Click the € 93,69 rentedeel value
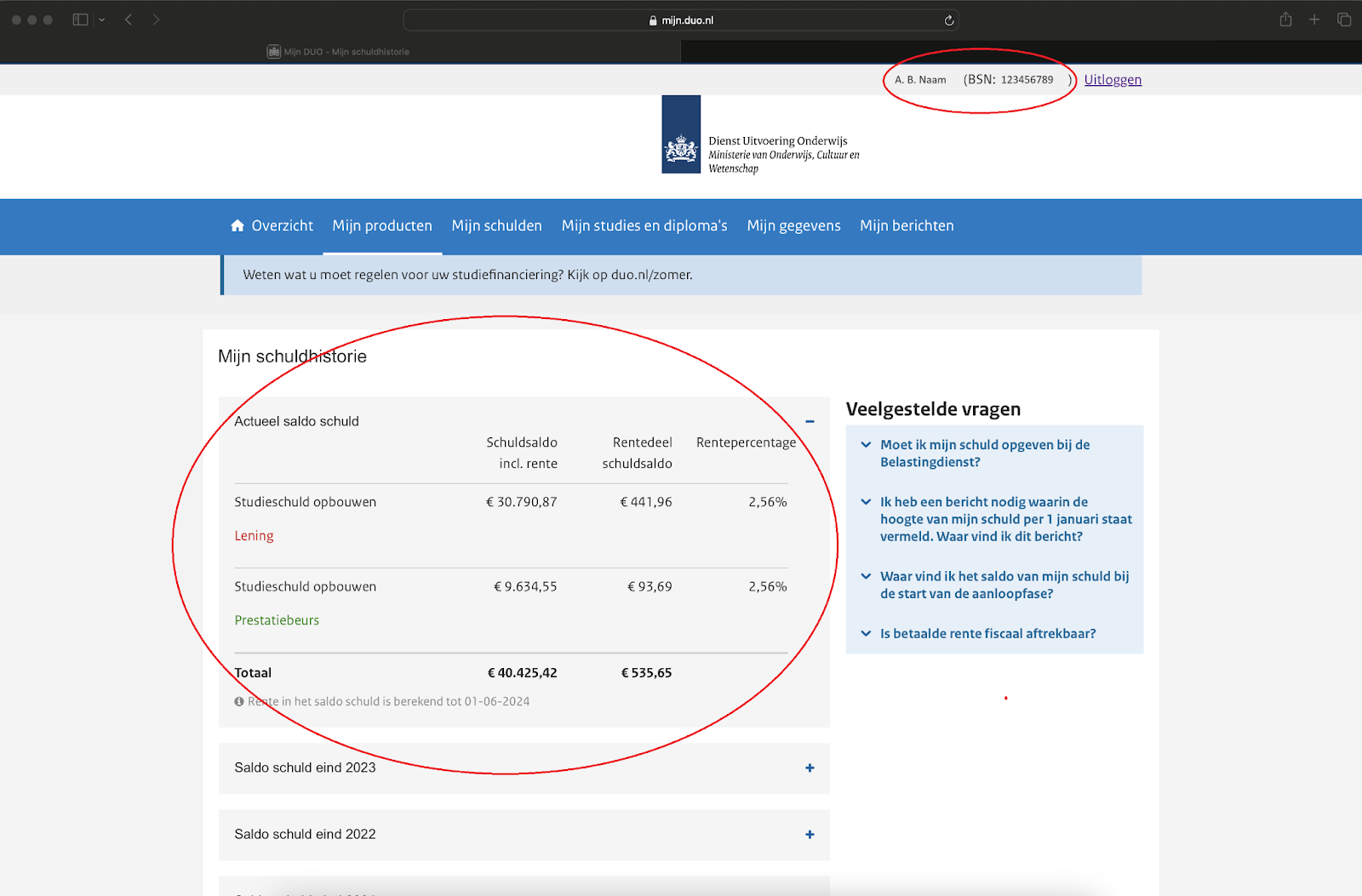 point(650,586)
